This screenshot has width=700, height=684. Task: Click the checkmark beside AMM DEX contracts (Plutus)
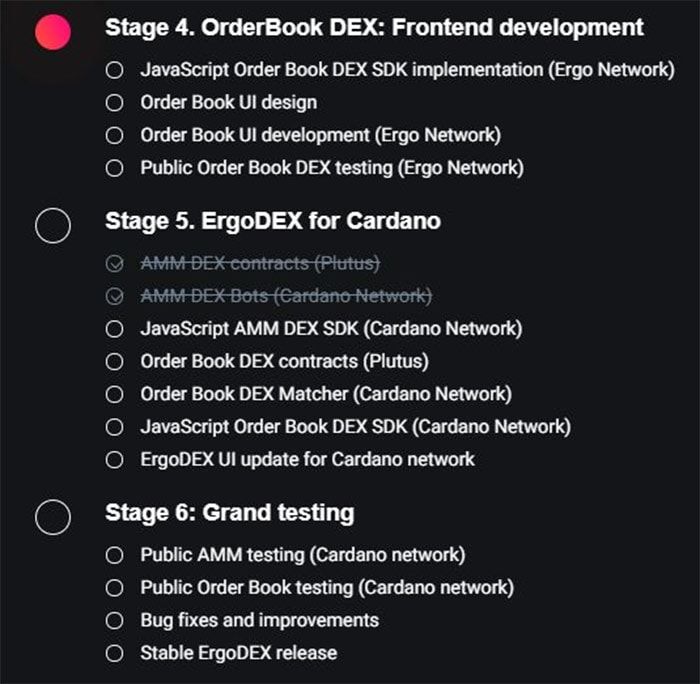coord(114,263)
